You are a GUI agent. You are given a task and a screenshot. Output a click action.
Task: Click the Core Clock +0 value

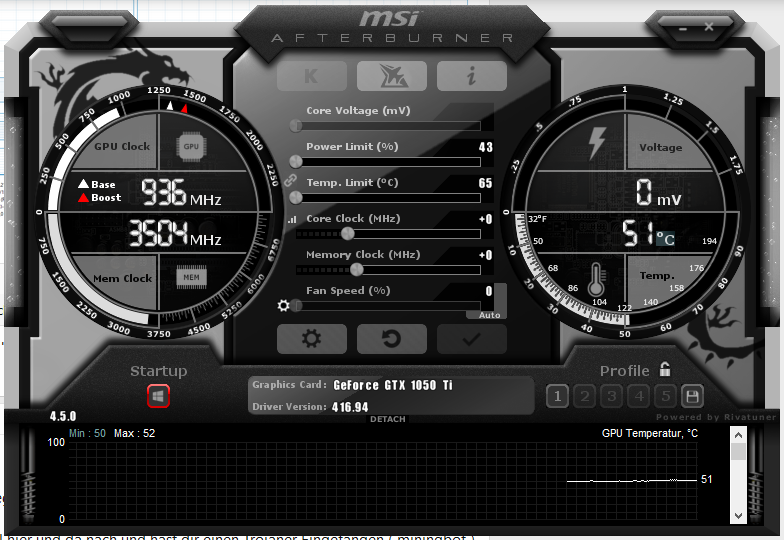tap(486, 219)
